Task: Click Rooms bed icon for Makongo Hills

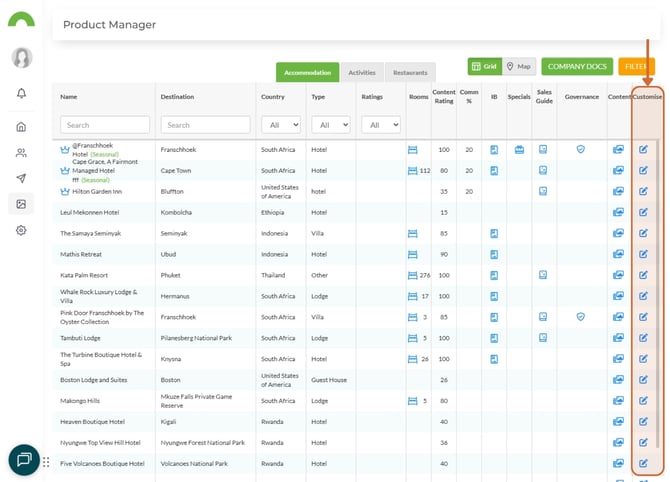Action: click(412, 401)
